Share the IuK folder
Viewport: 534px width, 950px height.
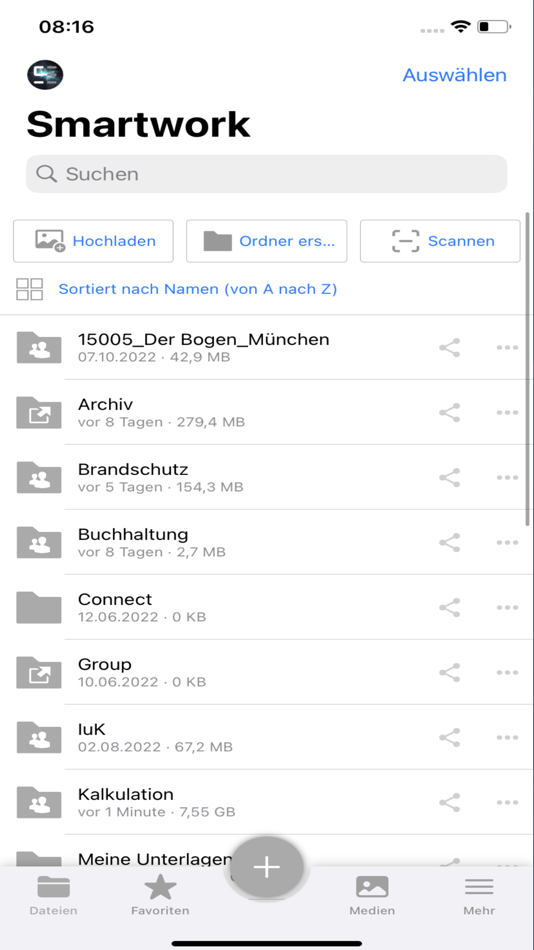point(449,737)
